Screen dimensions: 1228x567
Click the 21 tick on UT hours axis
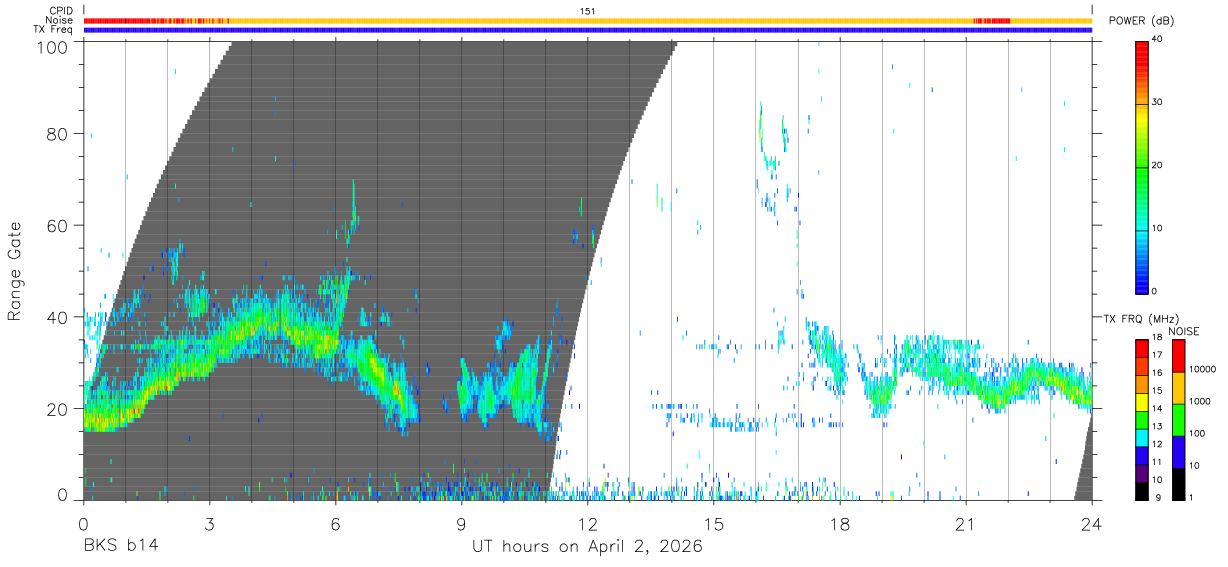[x=966, y=524]
